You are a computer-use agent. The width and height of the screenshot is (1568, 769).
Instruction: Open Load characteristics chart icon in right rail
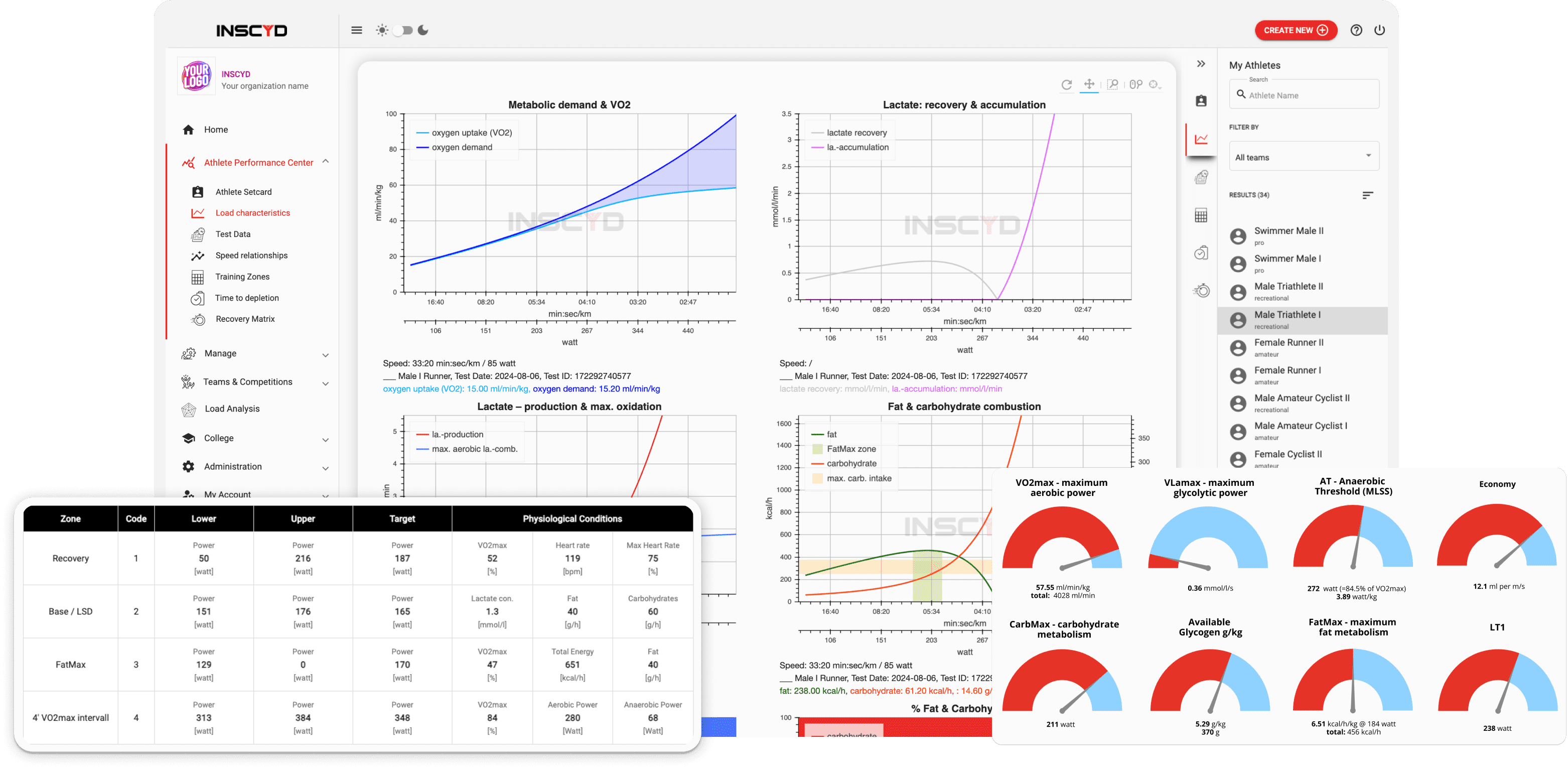[1201, 140]
